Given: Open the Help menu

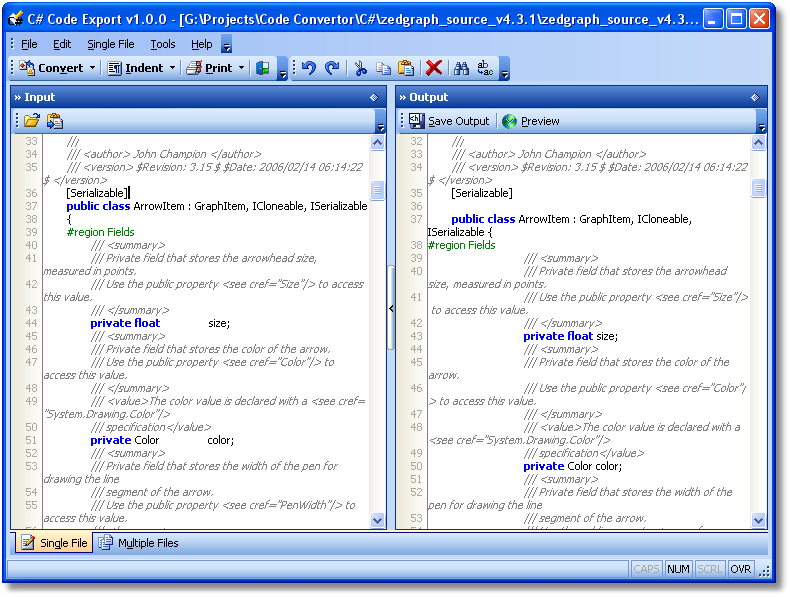Looking at the screenshot, I should (202, 44).
